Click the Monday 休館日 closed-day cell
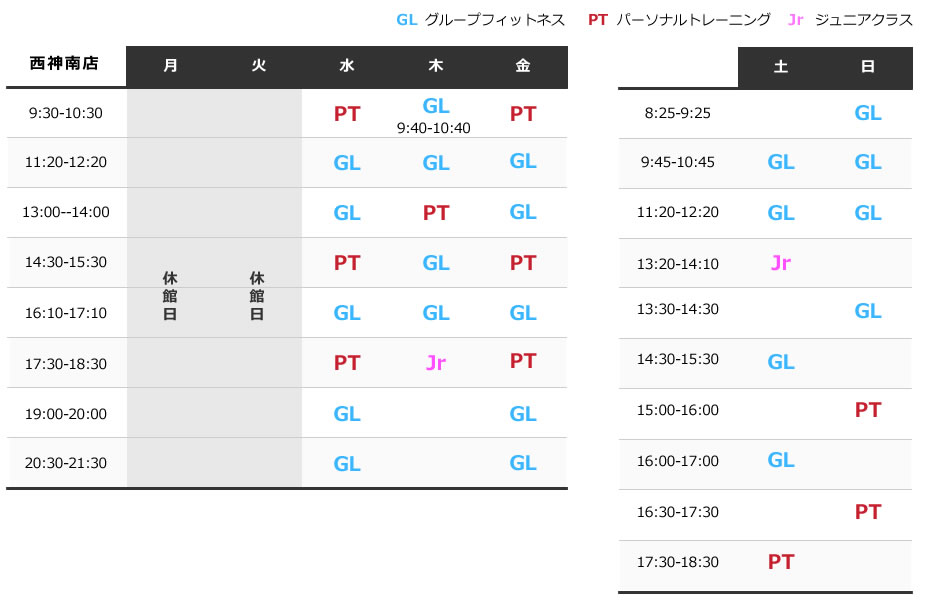930x604 pixels. tap(171, 295)
